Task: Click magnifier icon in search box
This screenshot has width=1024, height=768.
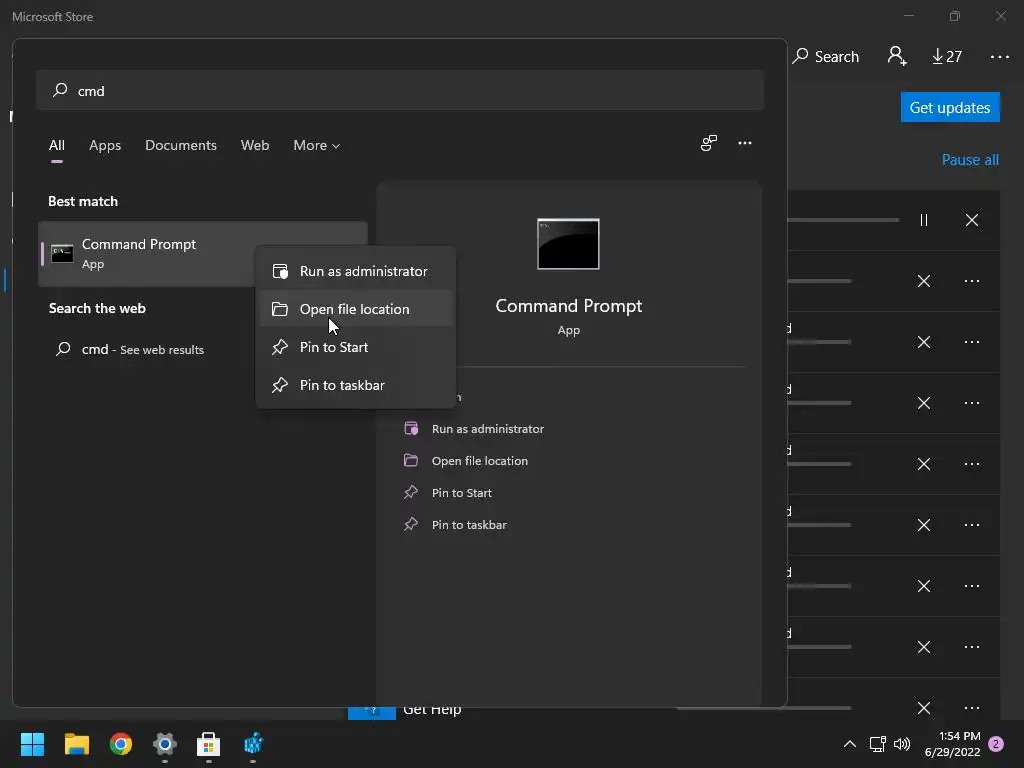Action: (x=60, y=89)
